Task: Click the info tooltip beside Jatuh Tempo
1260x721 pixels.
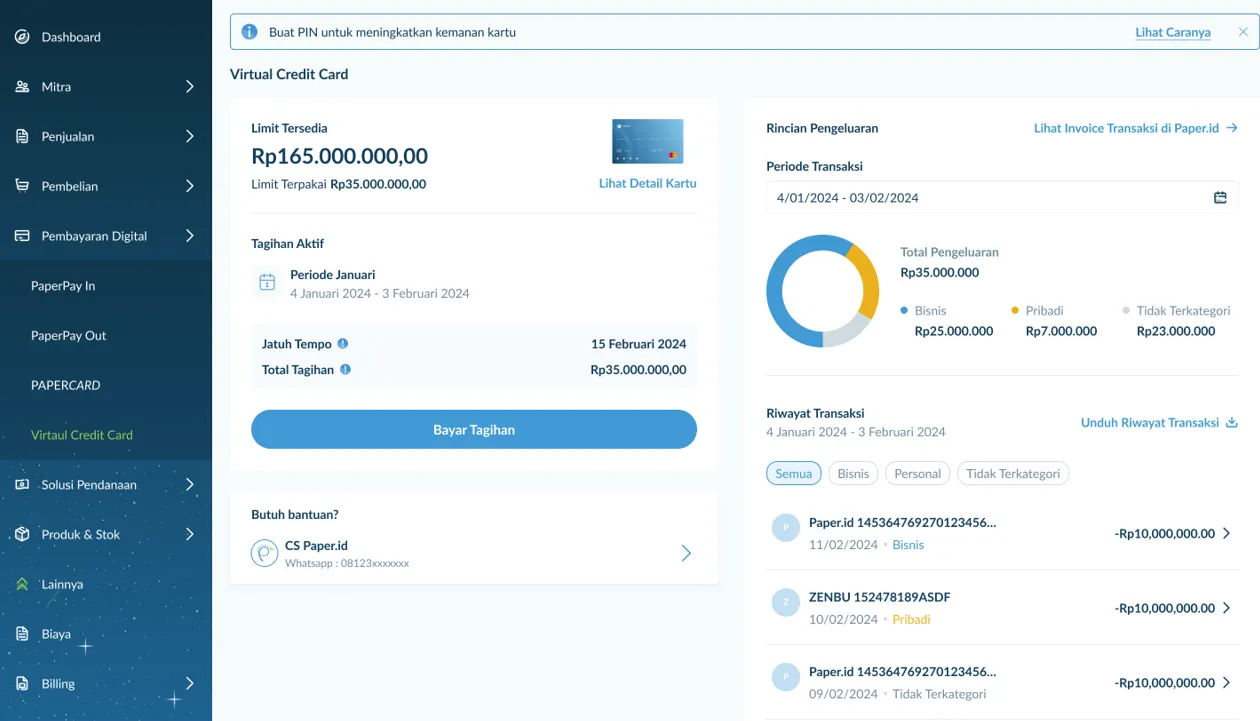Action: (x=341, y=344)
